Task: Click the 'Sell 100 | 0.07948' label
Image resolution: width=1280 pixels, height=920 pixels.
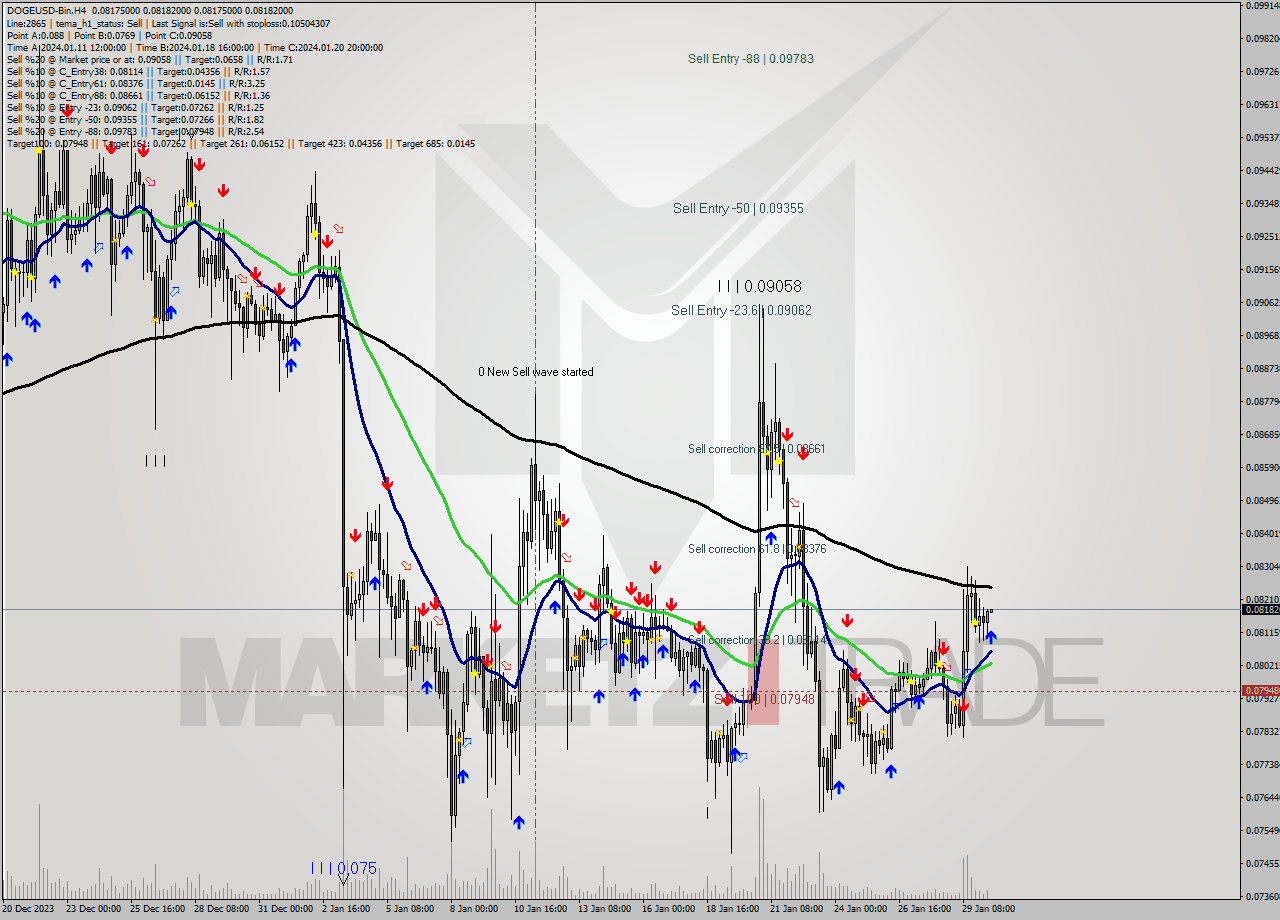Action: point(764,699)
